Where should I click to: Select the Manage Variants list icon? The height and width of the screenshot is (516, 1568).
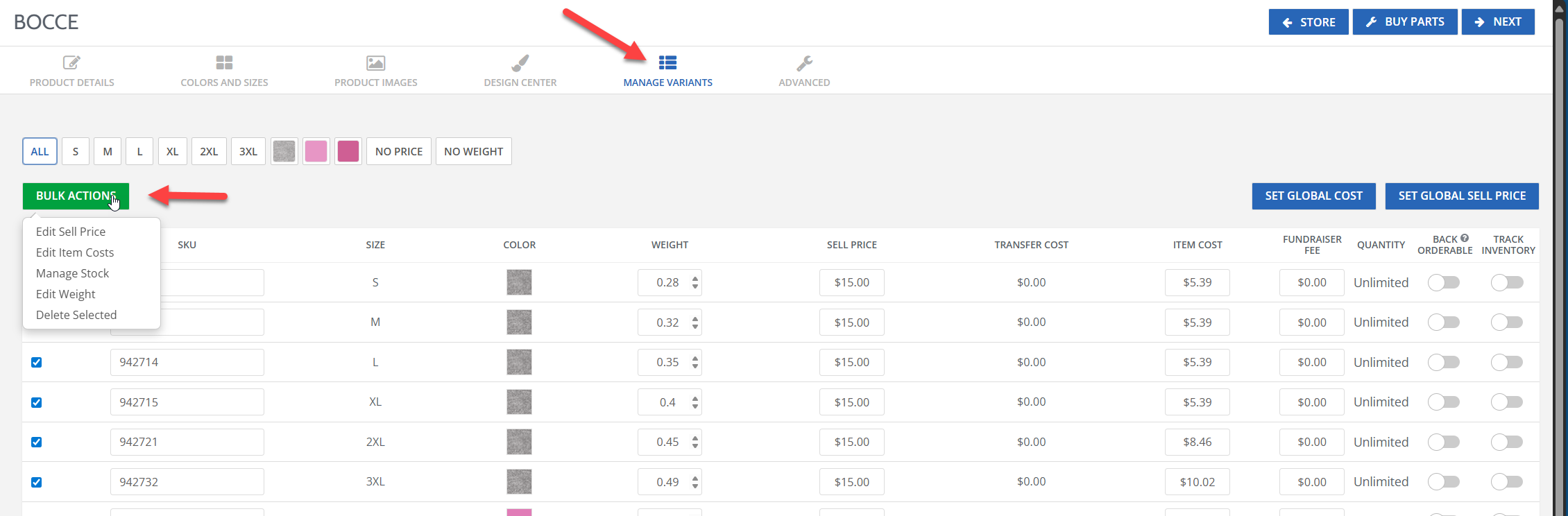tap(667, 63)
